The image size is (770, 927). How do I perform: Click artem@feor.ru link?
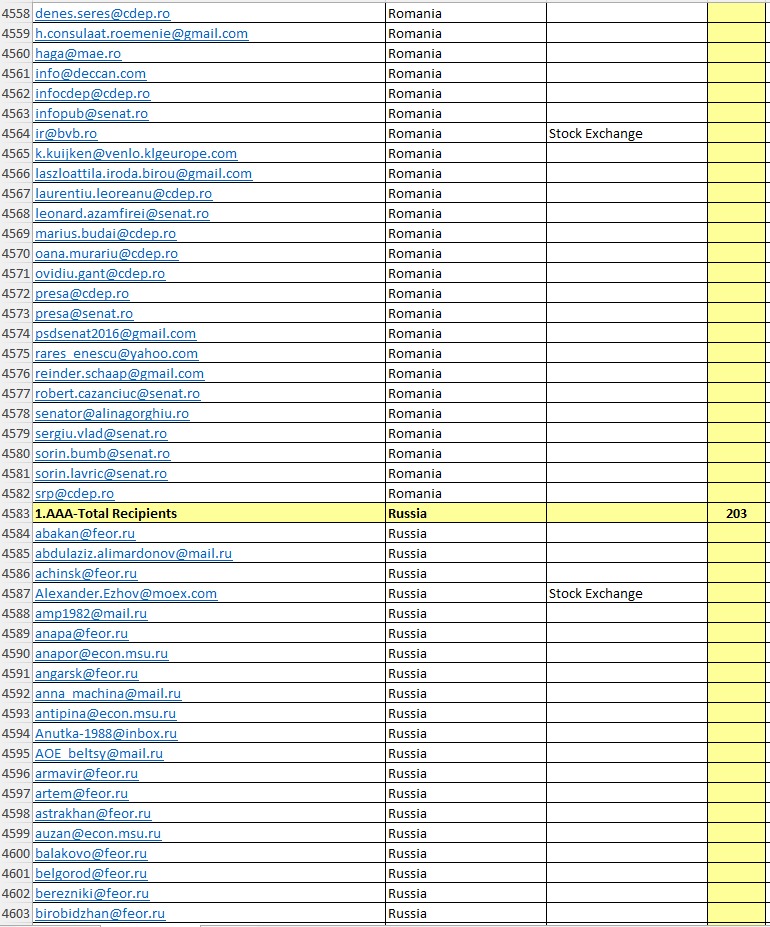[x=82, y=795]
